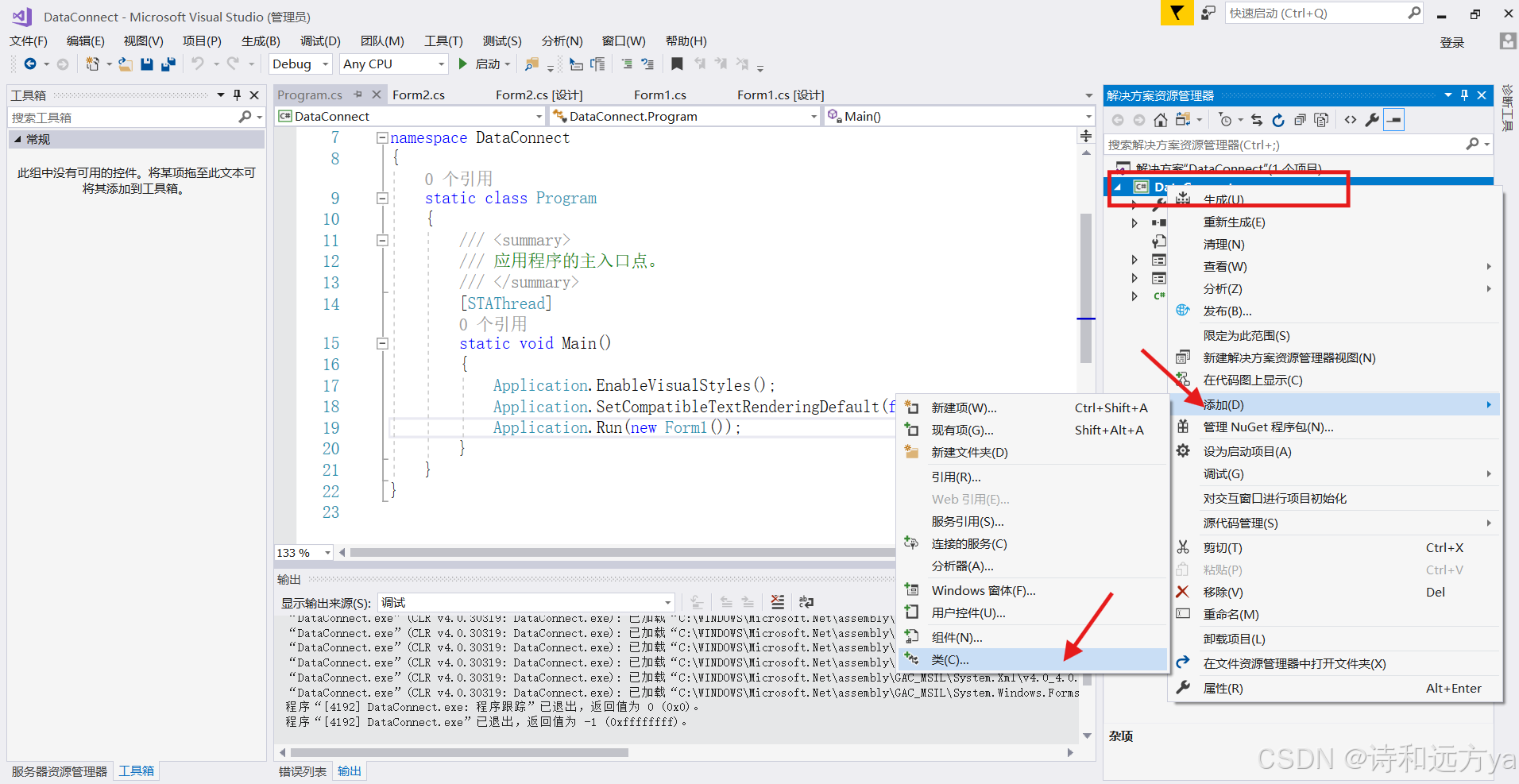
Task: Click the find in files icon
Action: (x=532, y=64)
